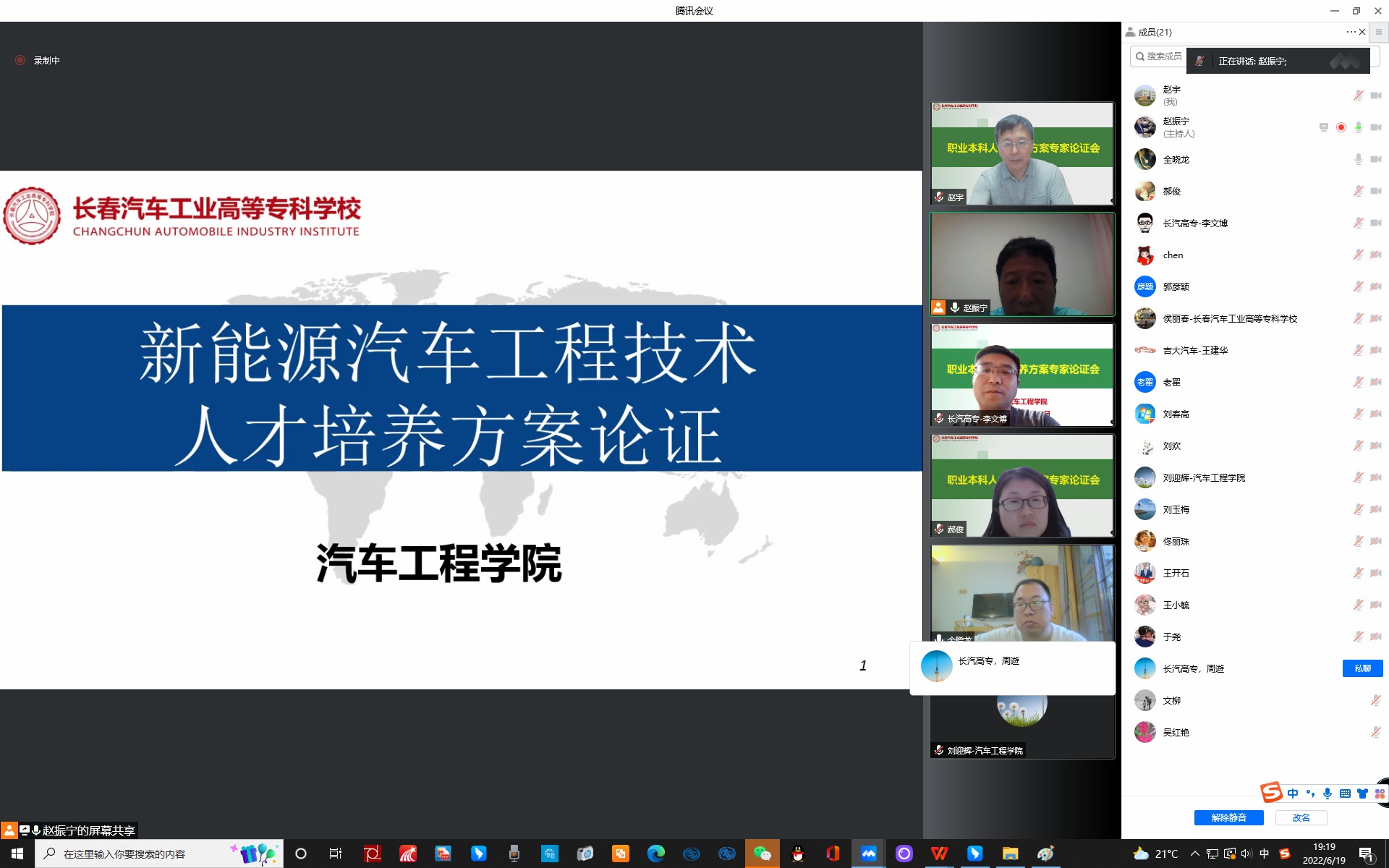The height and width of the screenshot is (868, 1389).
Task: Click 赵振宁's green active microphone icon
Action: pos(1358,127)
